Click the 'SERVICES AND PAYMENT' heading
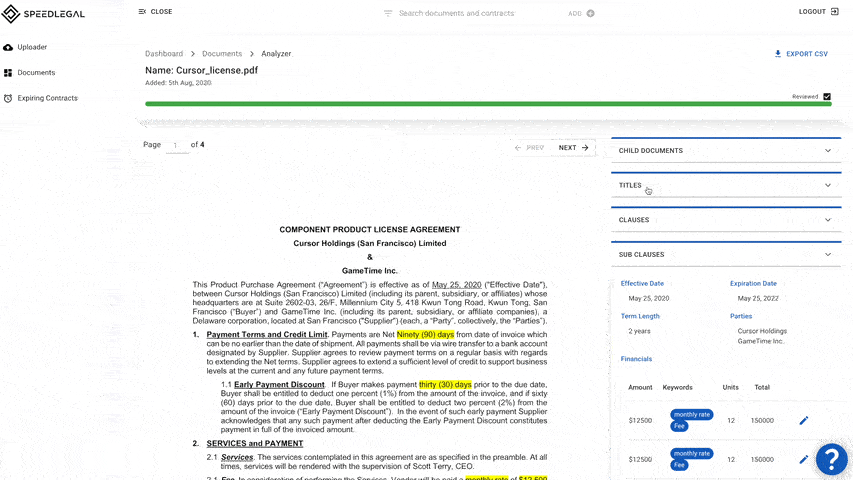 [255, 444]
